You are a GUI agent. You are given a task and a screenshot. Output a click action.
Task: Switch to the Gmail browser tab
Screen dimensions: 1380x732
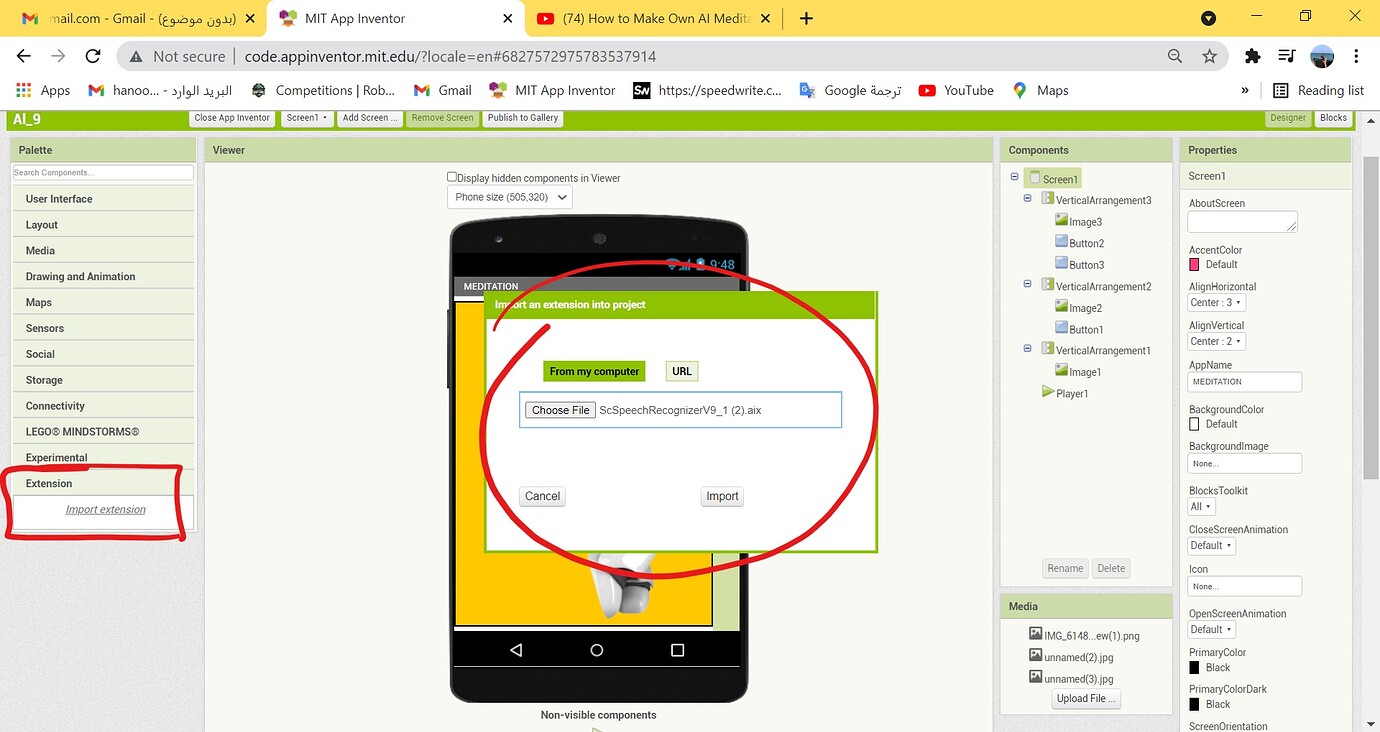120,18
